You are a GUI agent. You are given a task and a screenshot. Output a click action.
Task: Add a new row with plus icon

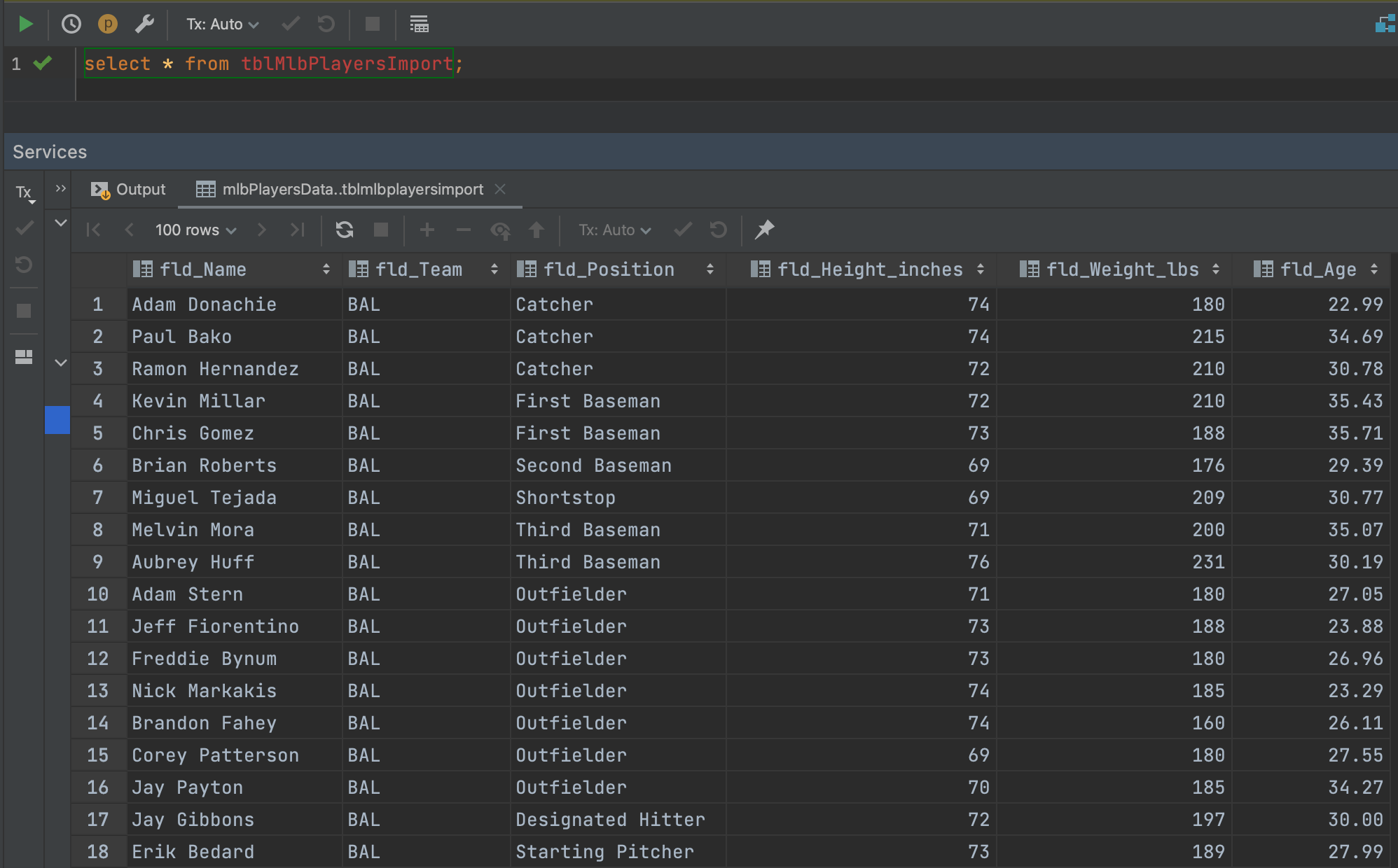pyautogui.click(x=427, y=230)
